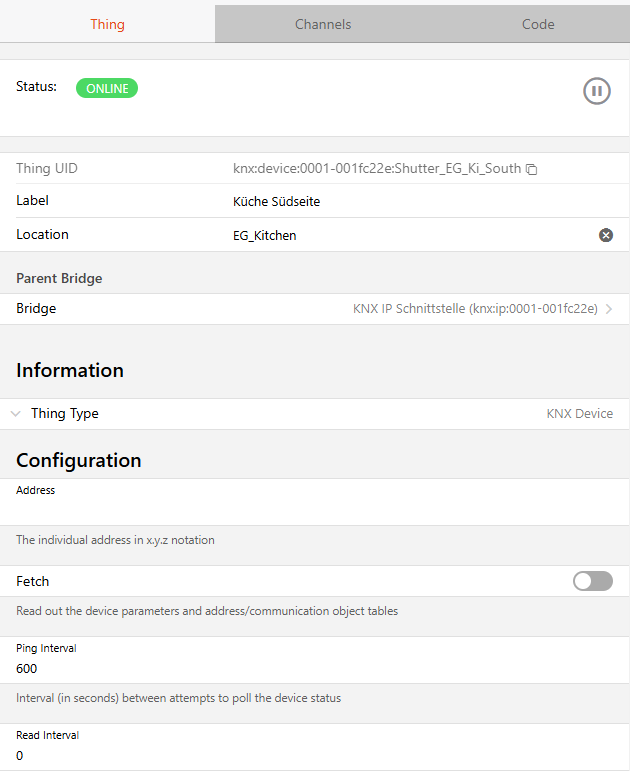Copy the Thing UID to clipboard

(531, 169)
